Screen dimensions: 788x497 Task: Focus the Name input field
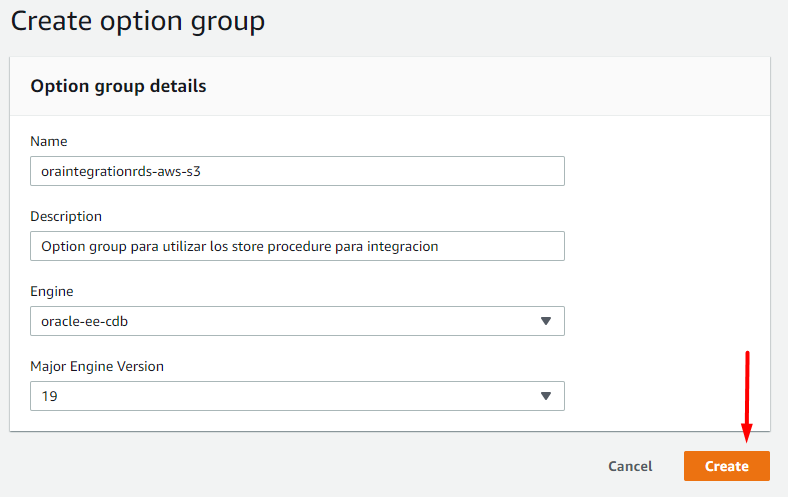tap(297, 171)
